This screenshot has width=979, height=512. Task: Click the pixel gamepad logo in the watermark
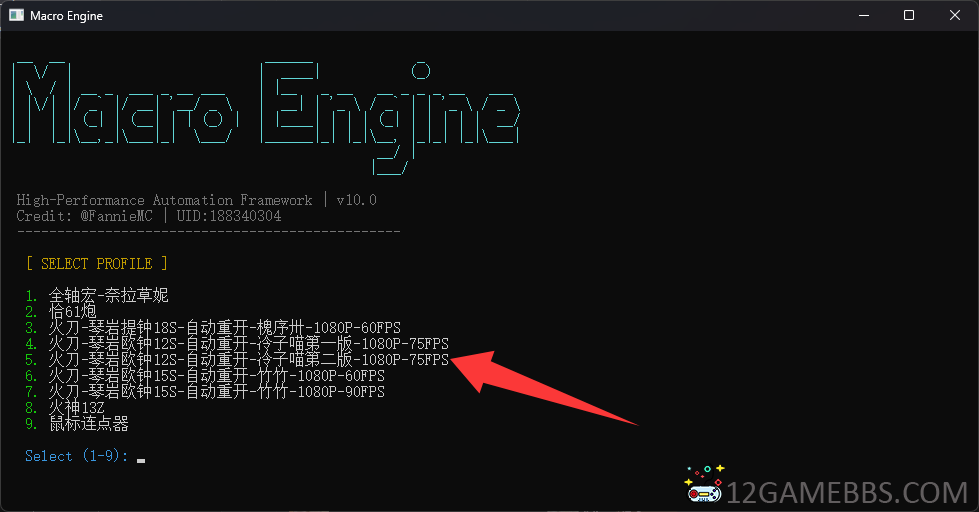tap(705, 484)
